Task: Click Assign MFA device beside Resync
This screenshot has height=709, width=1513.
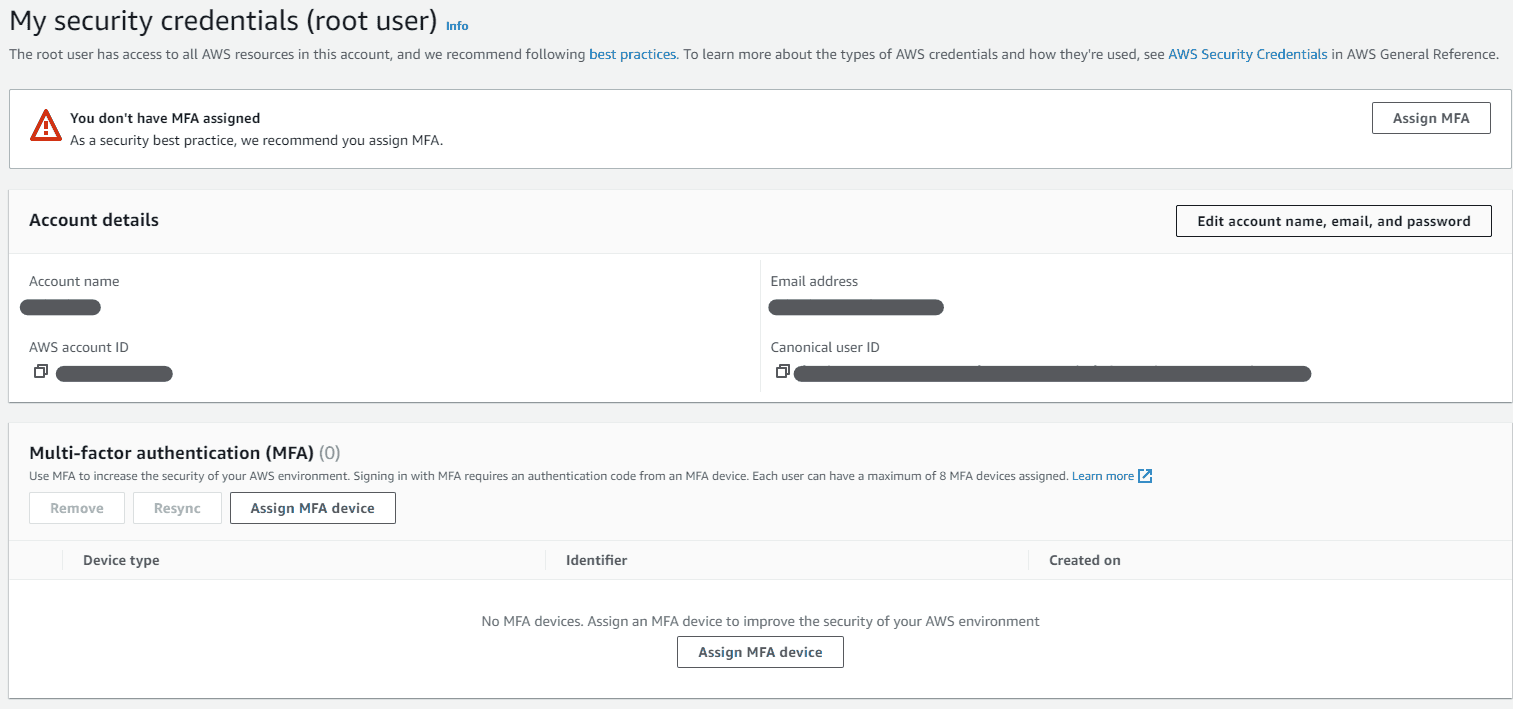Action: 312,508
